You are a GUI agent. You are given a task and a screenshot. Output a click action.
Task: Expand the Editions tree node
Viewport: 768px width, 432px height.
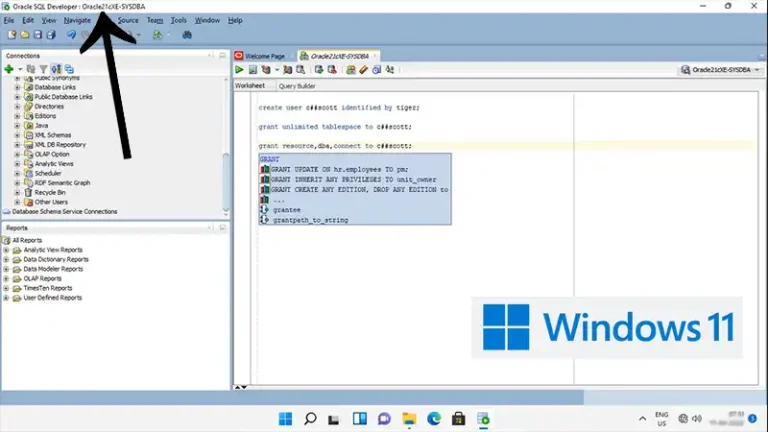(17, 116)
